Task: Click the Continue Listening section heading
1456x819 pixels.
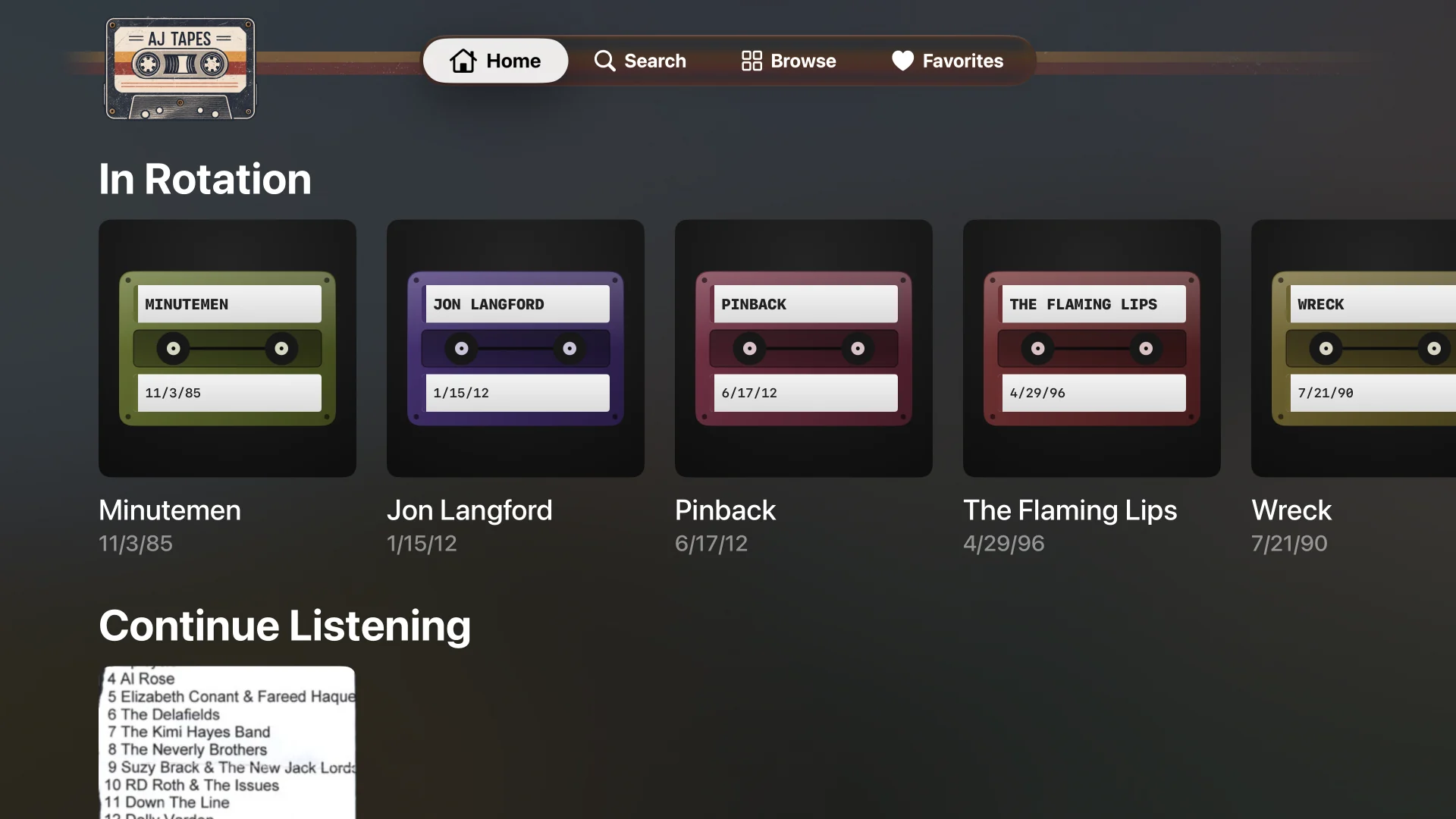Action: [x=284, y=626]
